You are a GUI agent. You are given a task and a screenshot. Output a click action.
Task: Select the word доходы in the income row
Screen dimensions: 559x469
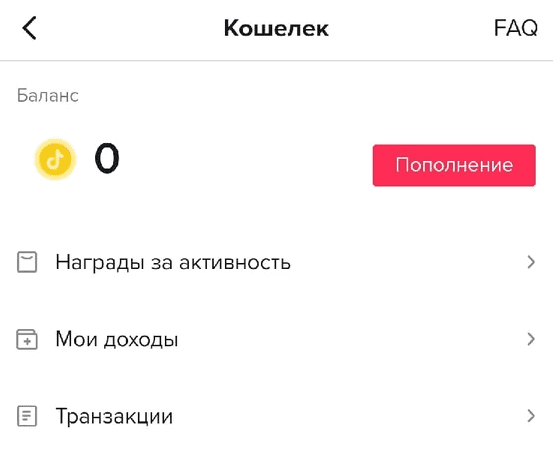pos(141,340)
